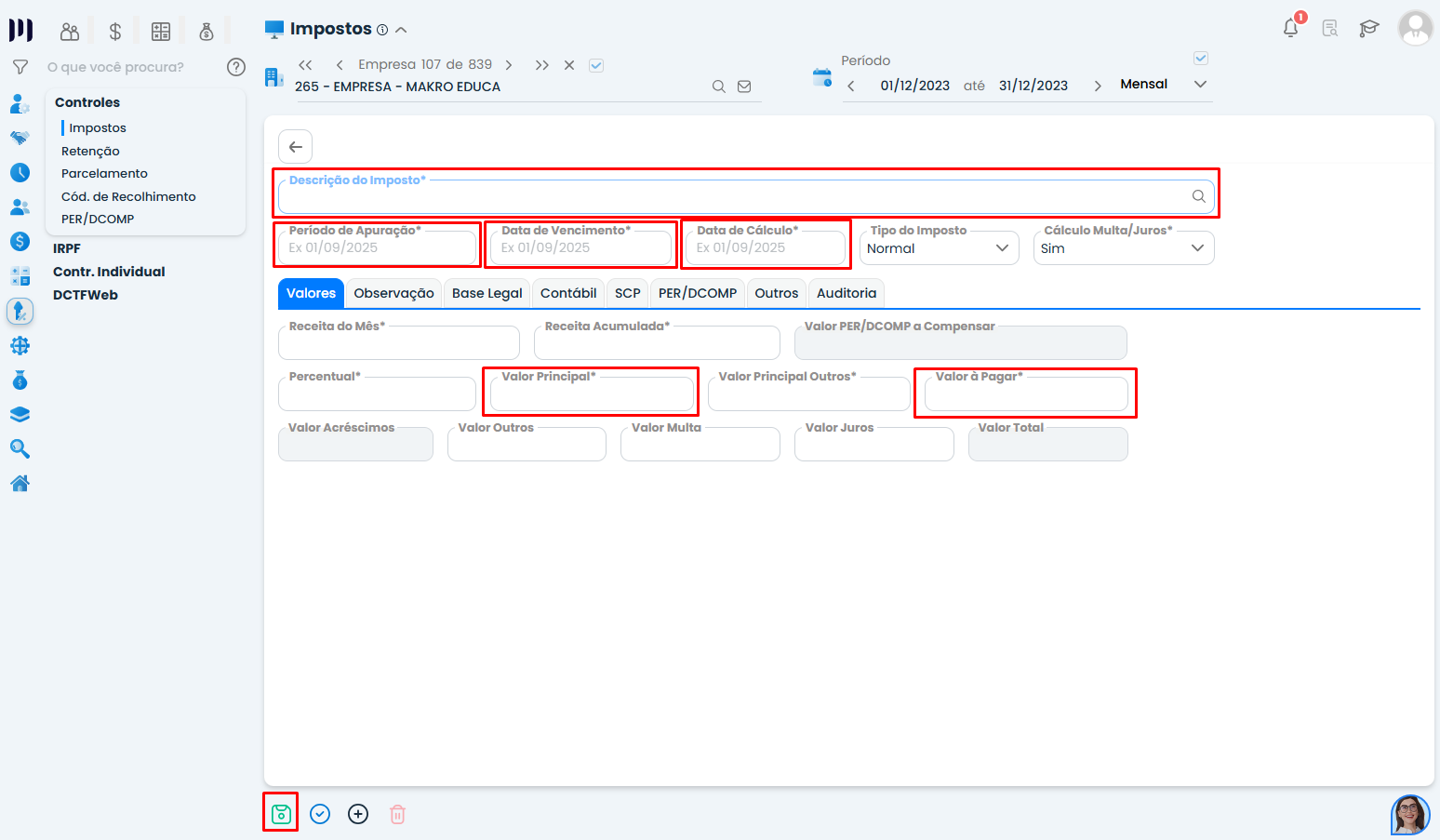
Task: Click the home icon in sidebar
Action: pyautogui.click(x=20, y=484)
